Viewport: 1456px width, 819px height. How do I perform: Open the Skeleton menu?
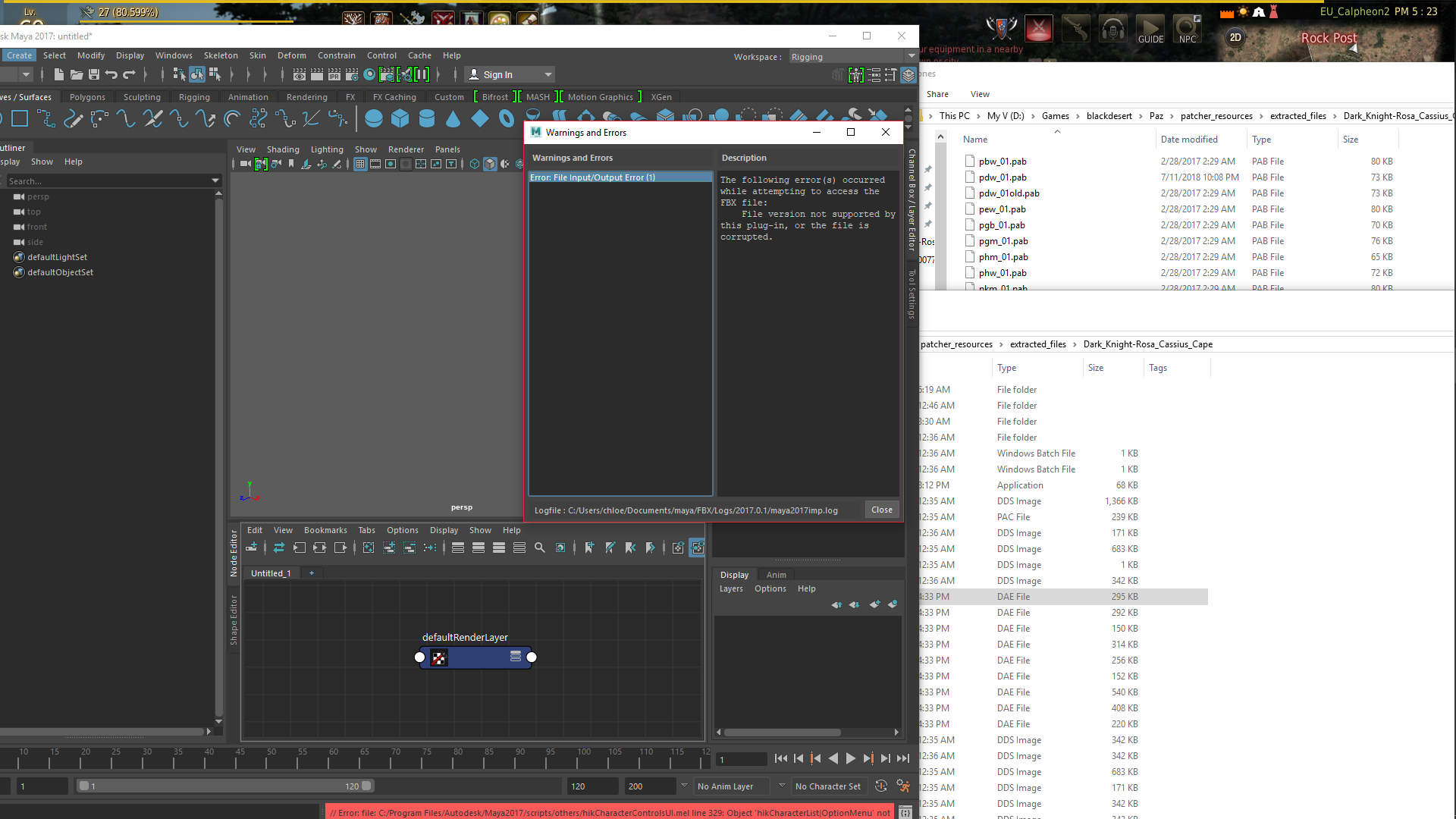[x=221, y=55]
